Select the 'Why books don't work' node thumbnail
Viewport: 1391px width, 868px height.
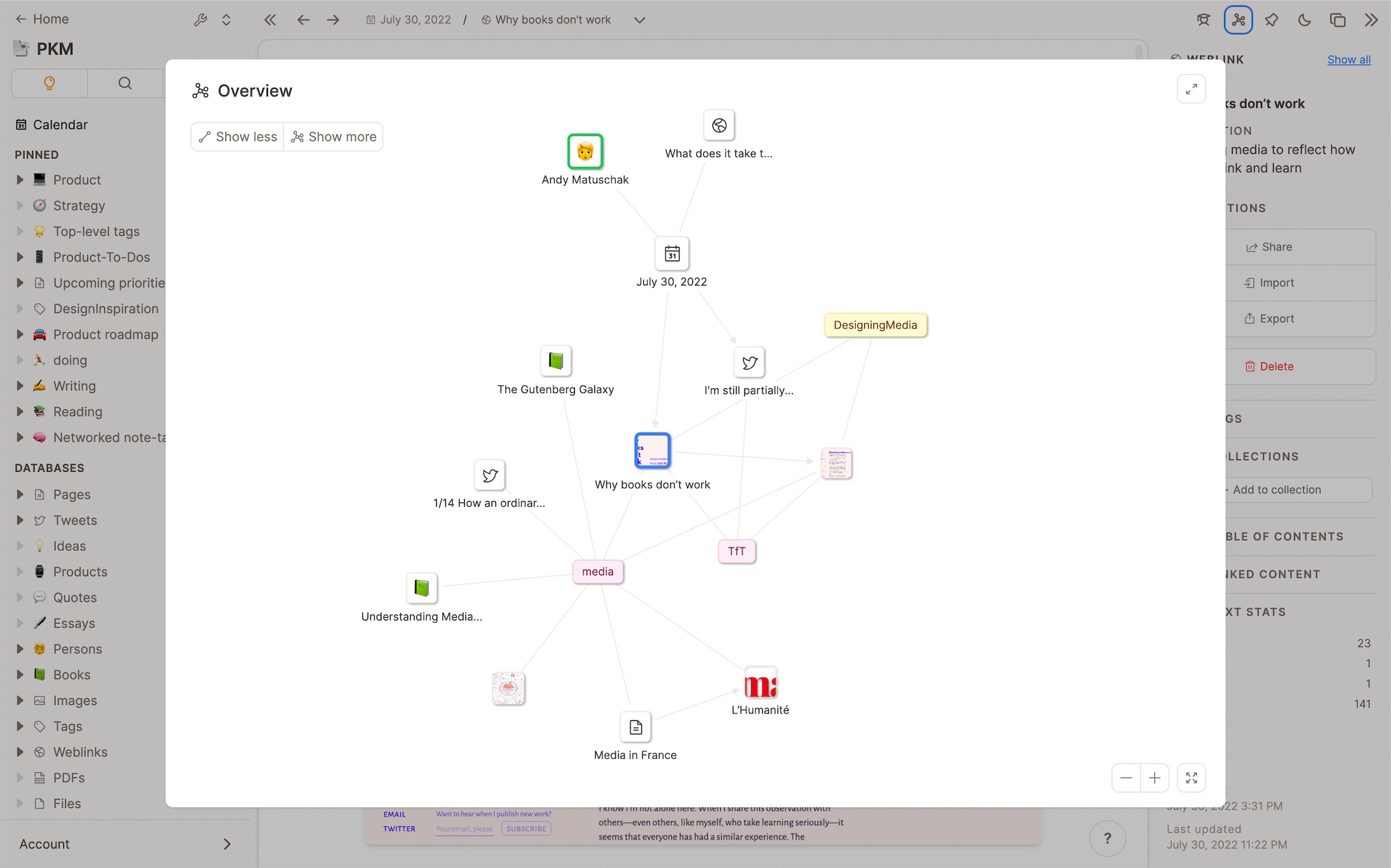(x=652, y=450)
